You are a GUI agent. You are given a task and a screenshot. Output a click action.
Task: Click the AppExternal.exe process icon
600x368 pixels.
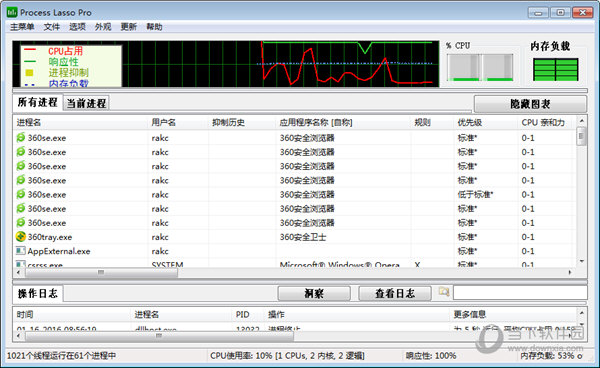pyautogui.click(x=20, y=251)
